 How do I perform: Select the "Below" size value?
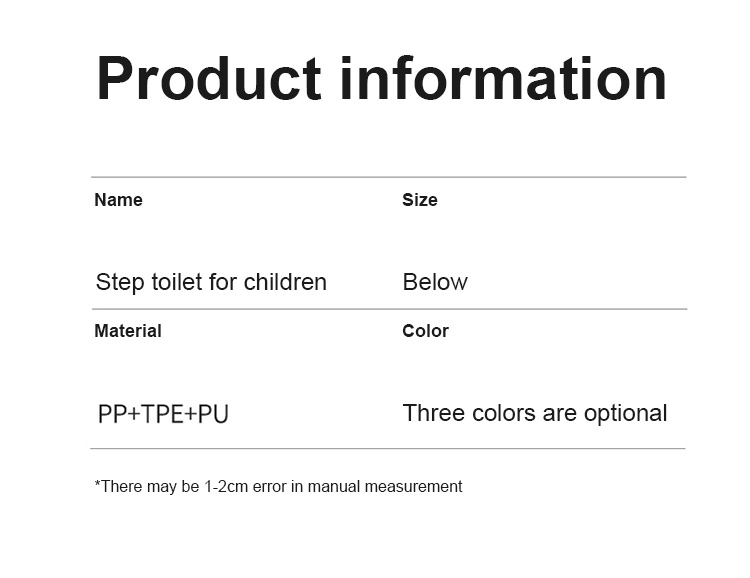click(x=435, y=282)
